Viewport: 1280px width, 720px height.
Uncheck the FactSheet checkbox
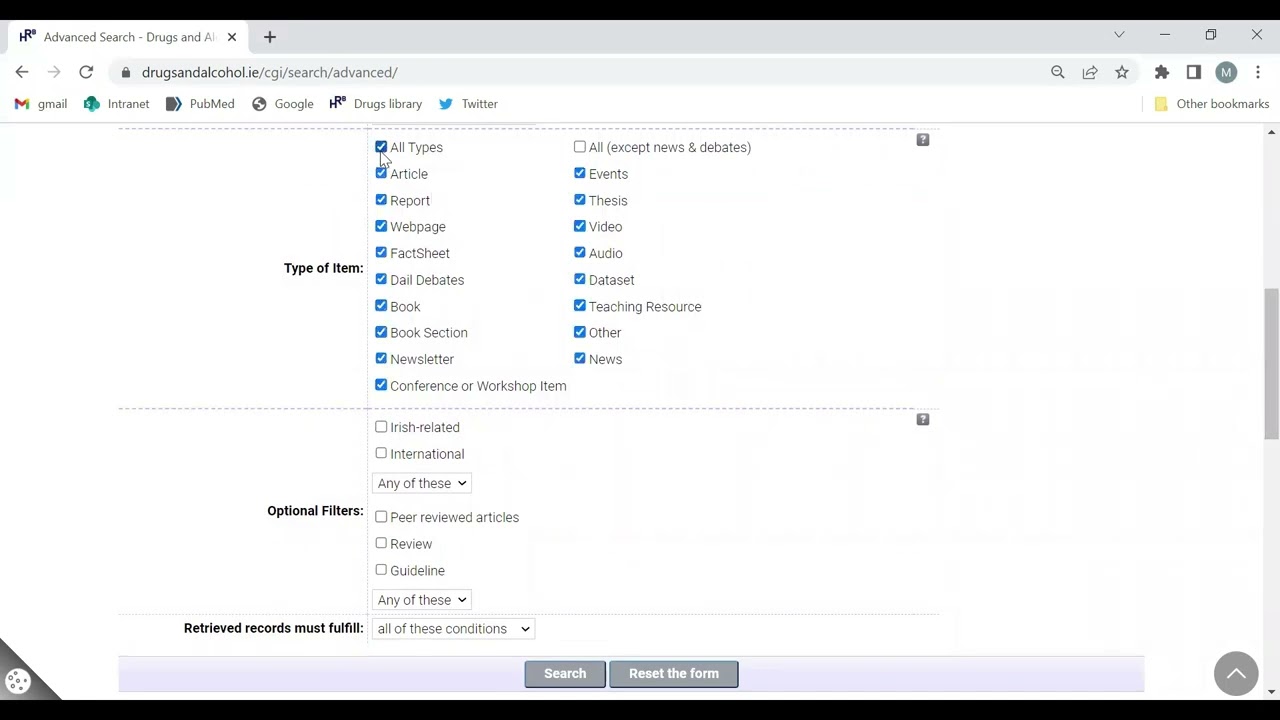[381, 253]
